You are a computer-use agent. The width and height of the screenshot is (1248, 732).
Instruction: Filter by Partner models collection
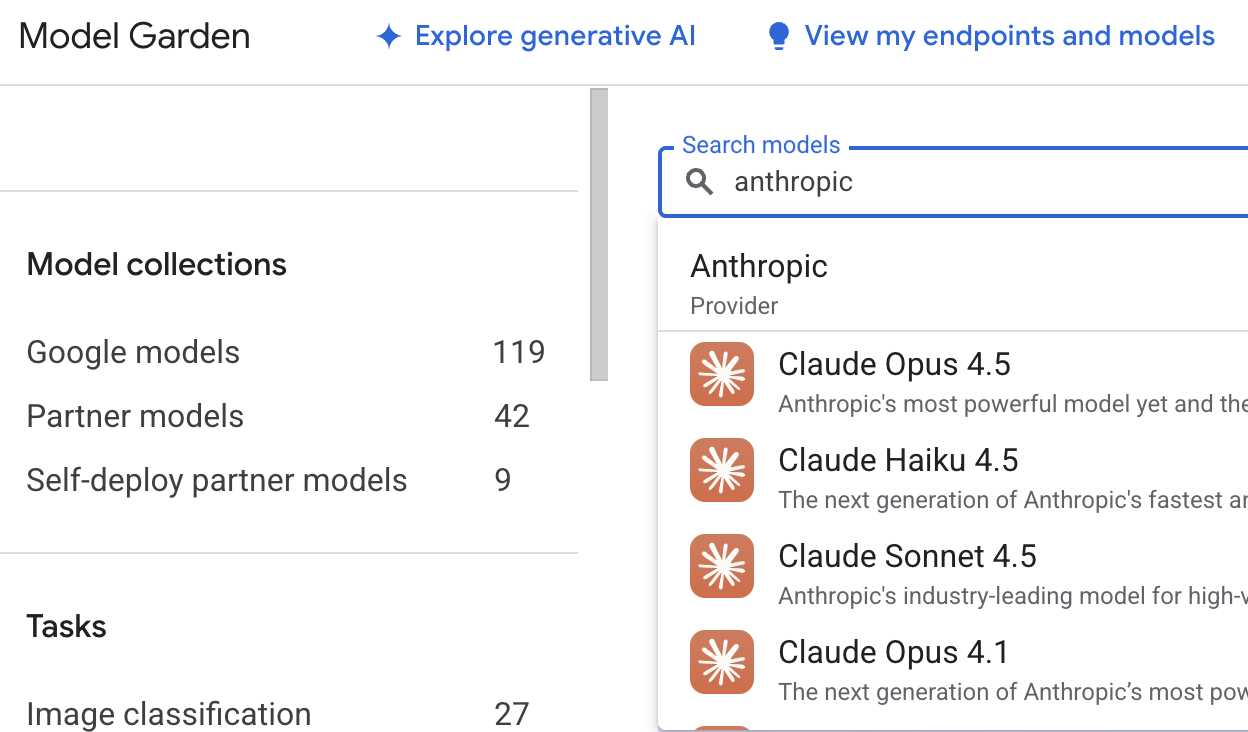click(135, 416)
